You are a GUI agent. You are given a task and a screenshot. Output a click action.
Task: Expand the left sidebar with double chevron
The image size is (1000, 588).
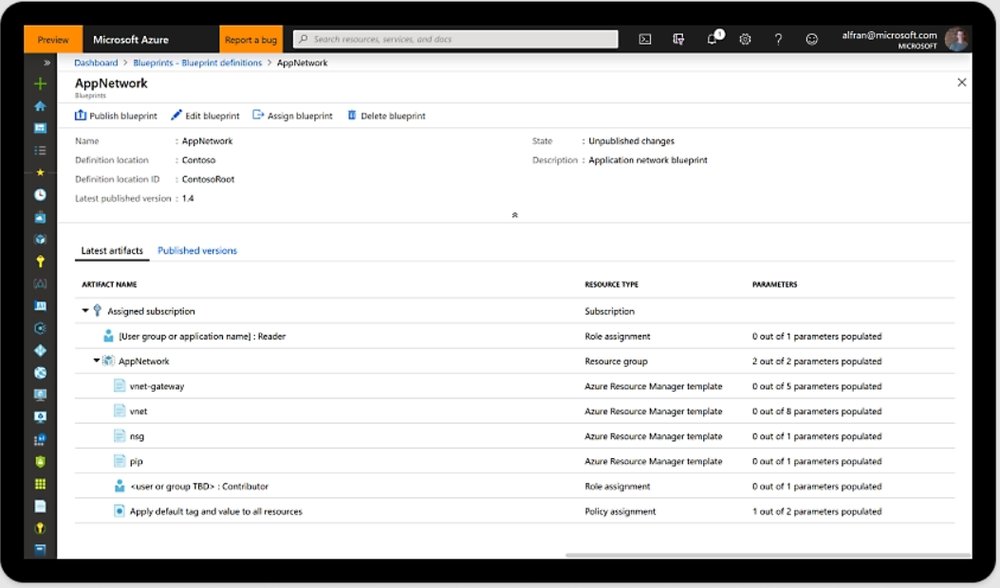tap(47, 62)
